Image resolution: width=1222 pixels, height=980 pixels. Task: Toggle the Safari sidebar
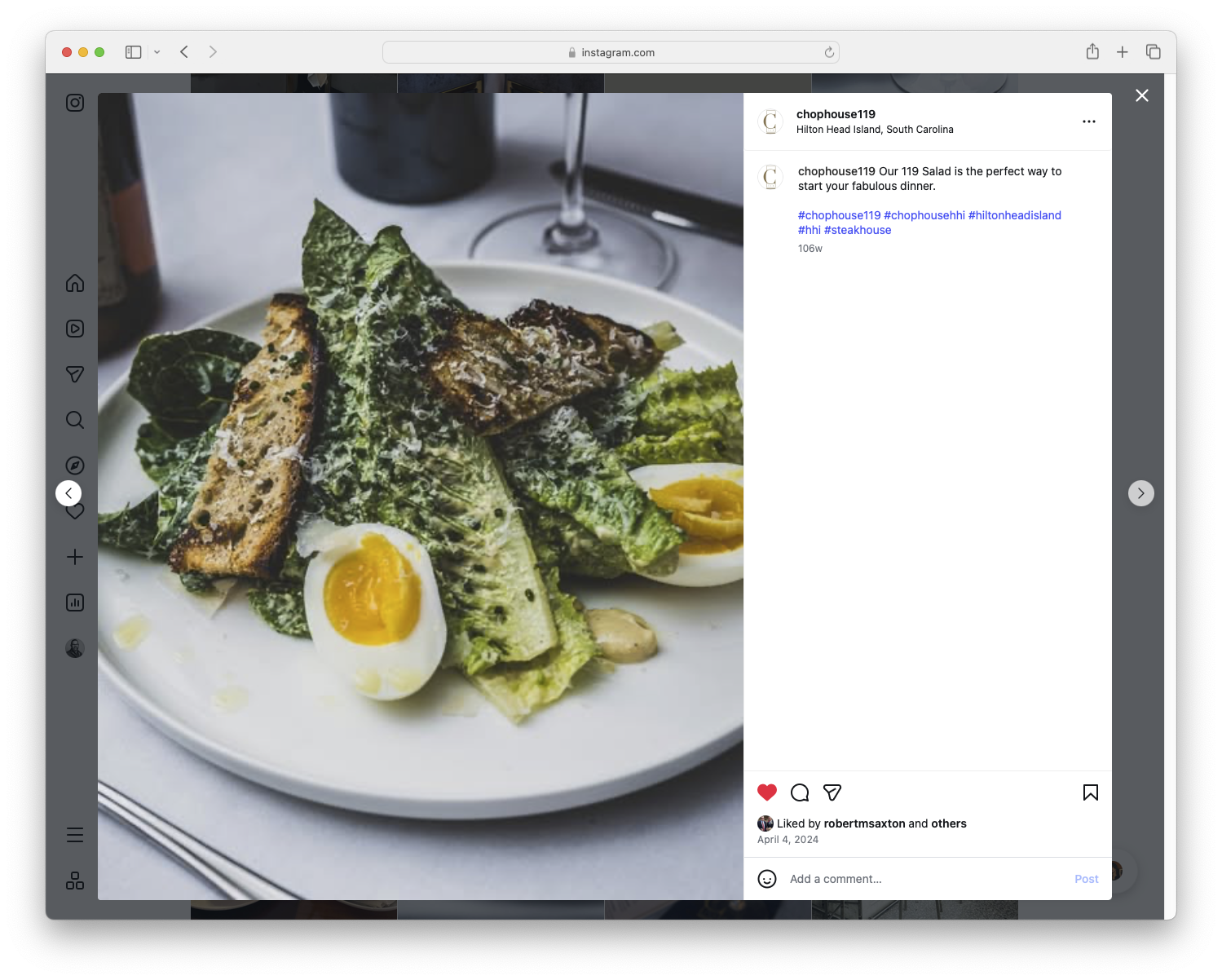tap(132, 51)
